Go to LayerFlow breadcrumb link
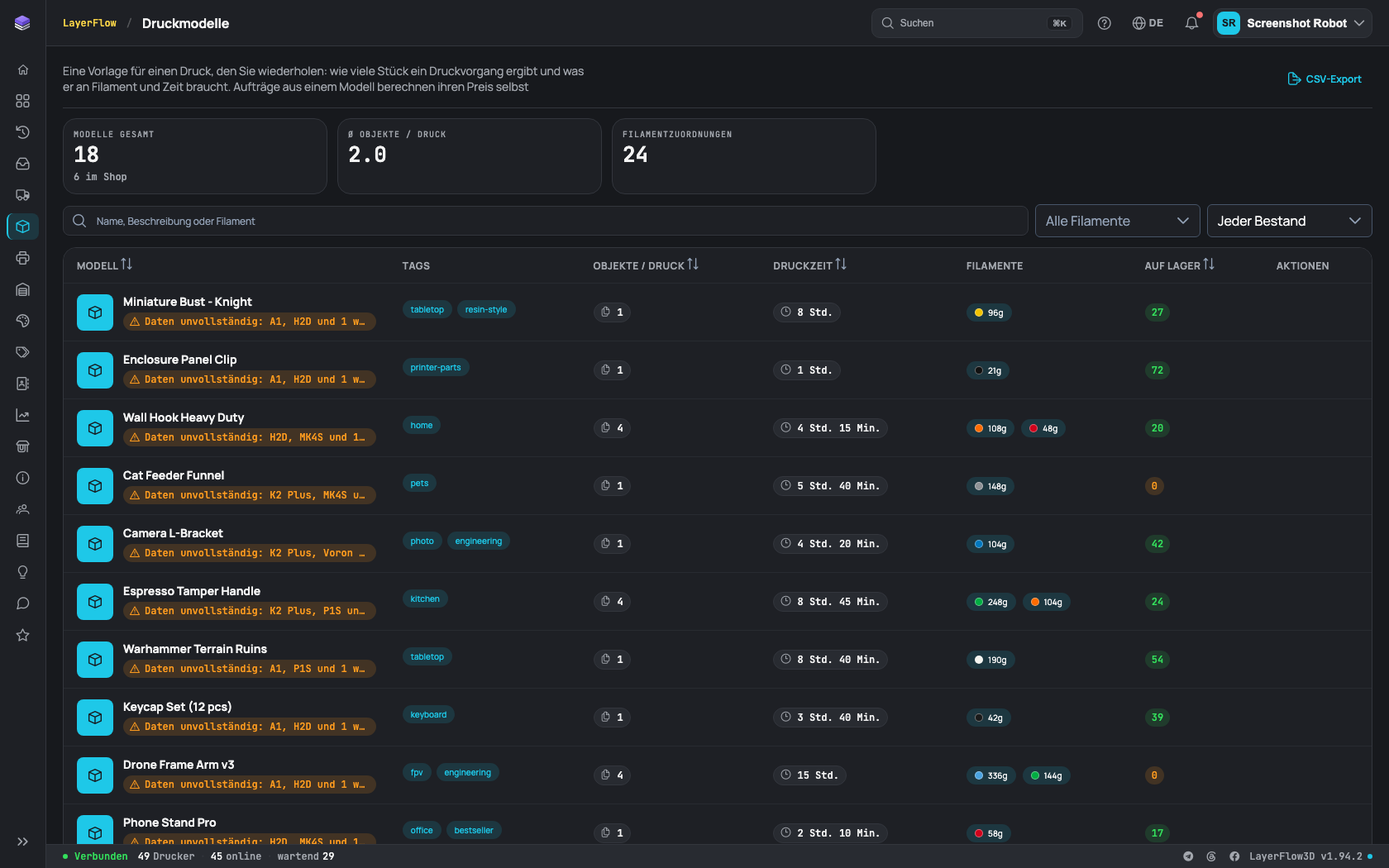Screen dimensions: 1389x868 [x=89, y=23]
